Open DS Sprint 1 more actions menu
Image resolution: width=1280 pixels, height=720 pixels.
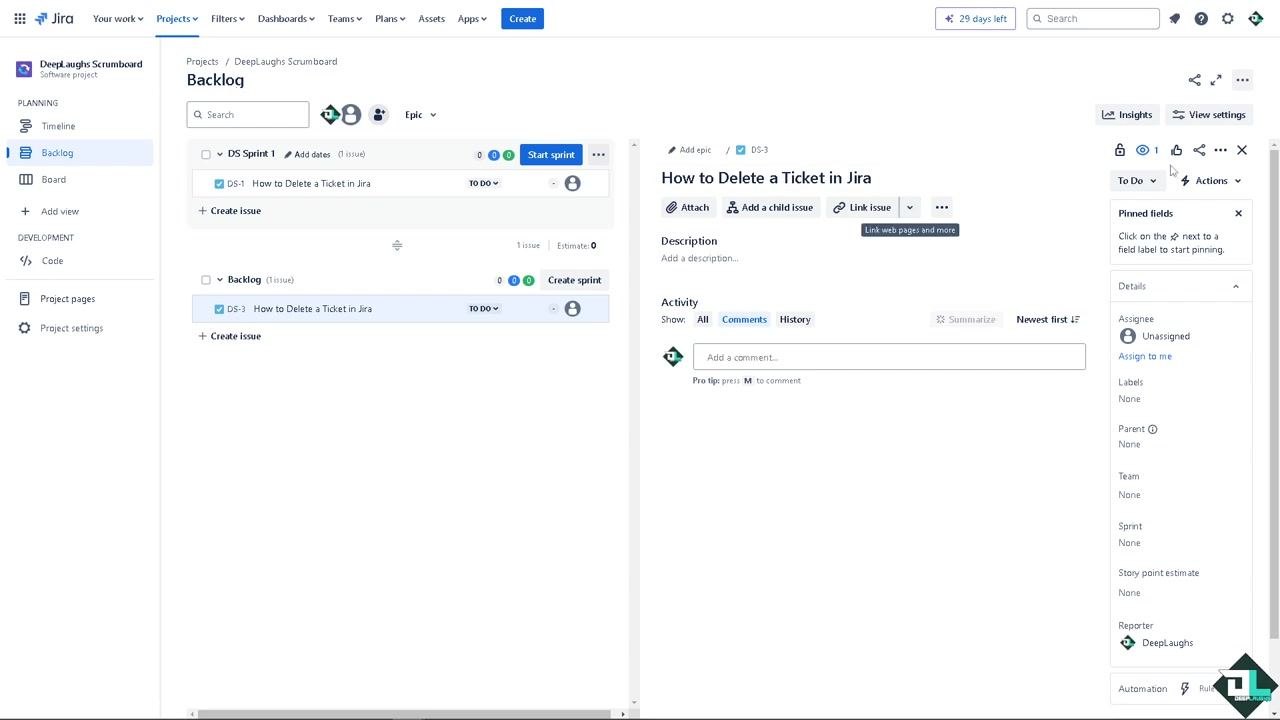(x=598, y=155)
